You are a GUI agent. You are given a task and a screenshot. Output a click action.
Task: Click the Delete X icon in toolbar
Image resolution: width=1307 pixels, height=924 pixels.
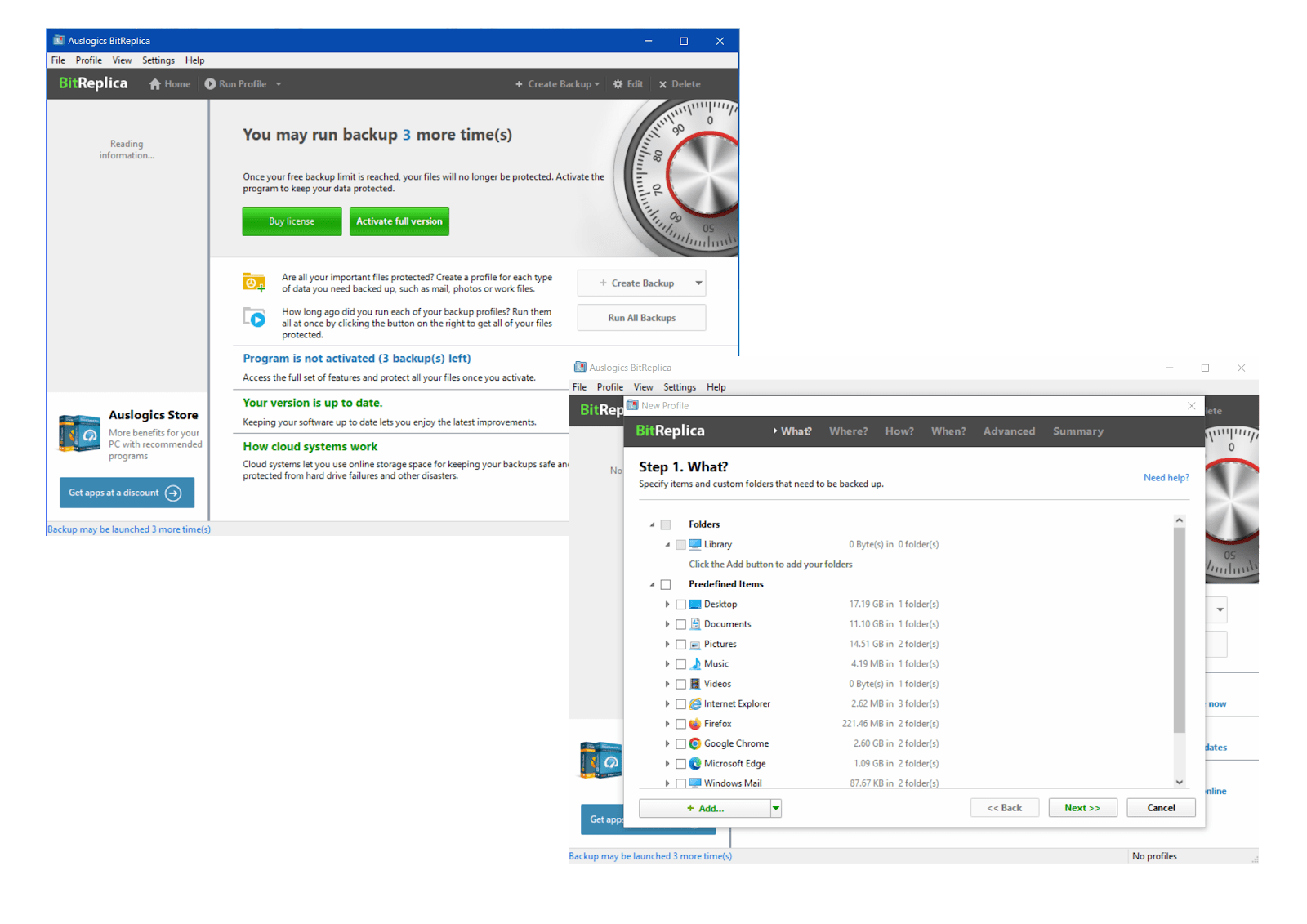pyautogui.click(x=663, y=84)
